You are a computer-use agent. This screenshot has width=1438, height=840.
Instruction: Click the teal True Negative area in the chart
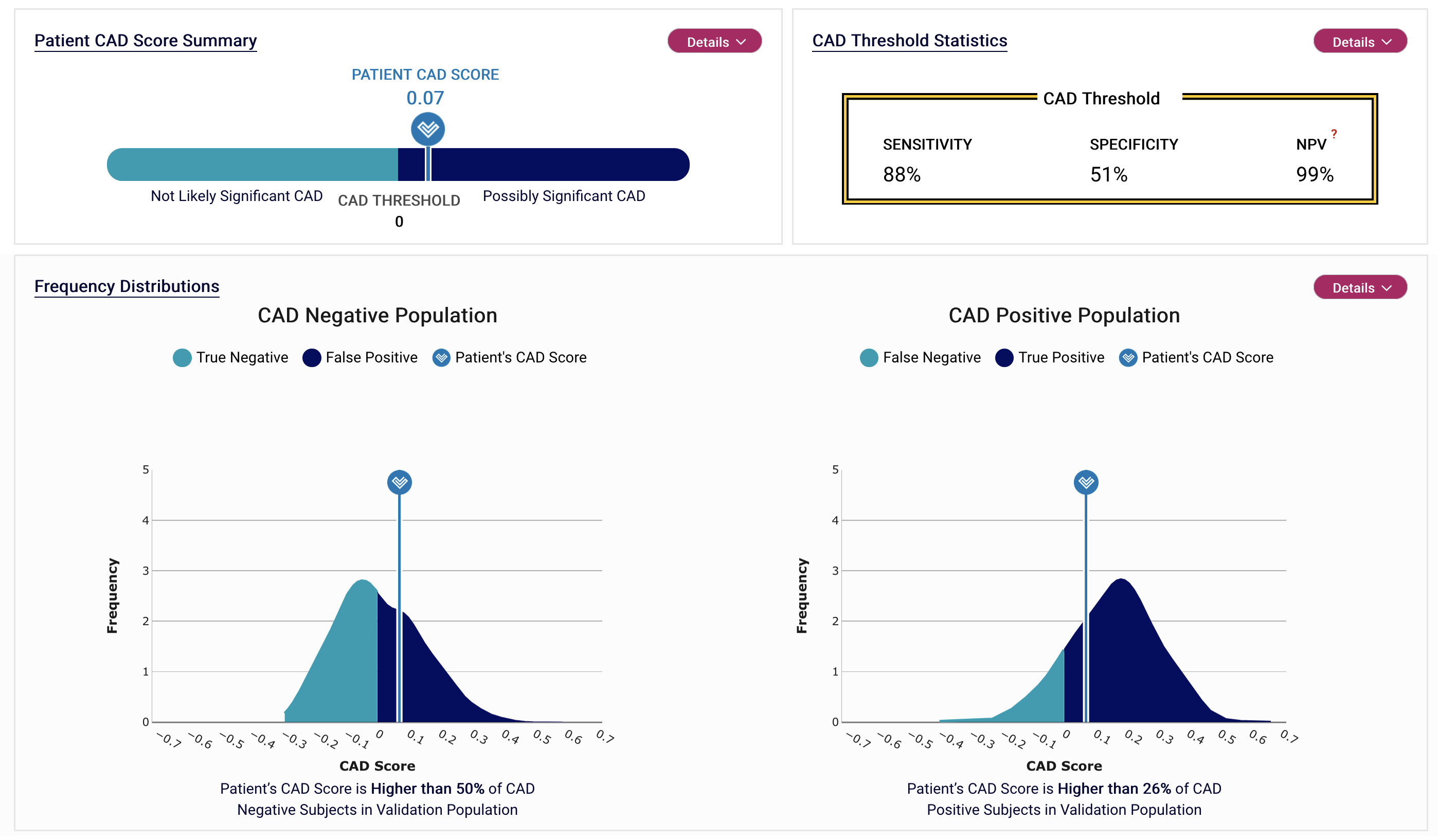343,667
